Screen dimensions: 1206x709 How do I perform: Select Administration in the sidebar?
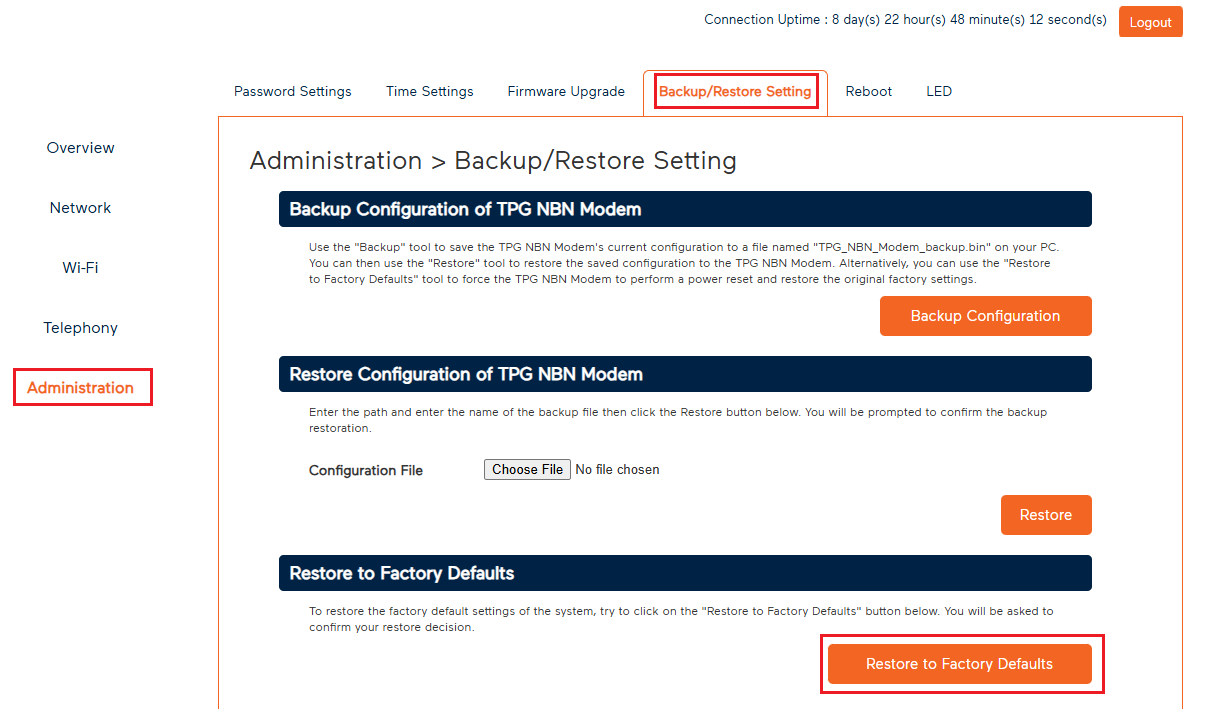[x=81, y=387]
